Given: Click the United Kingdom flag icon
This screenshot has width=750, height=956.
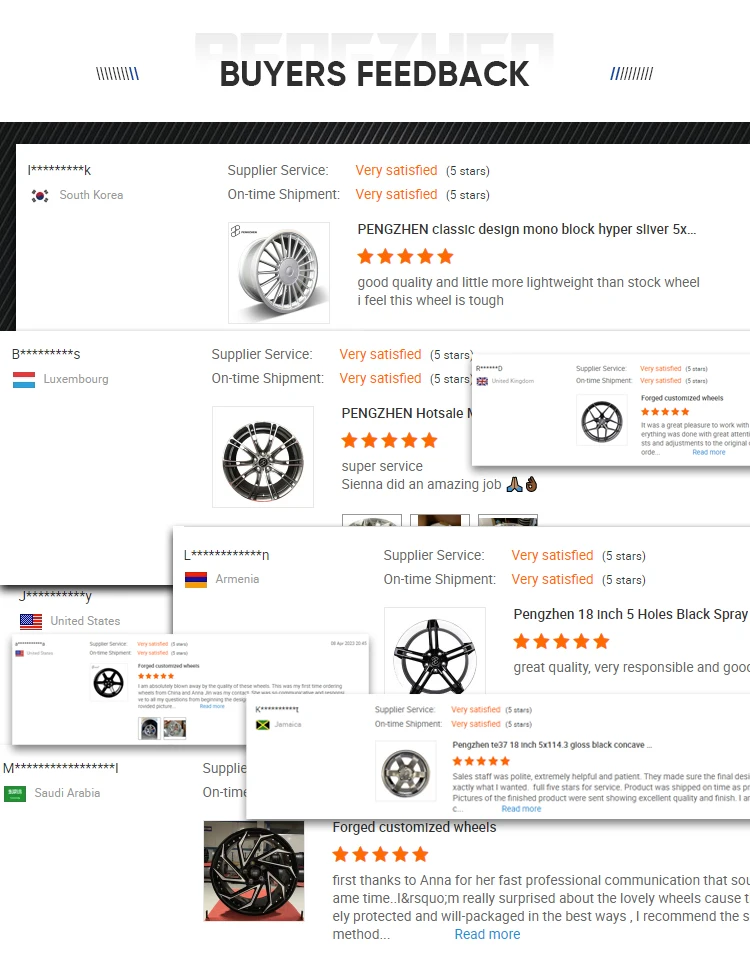Looking at the screenshot, I should tap(482, 381).
